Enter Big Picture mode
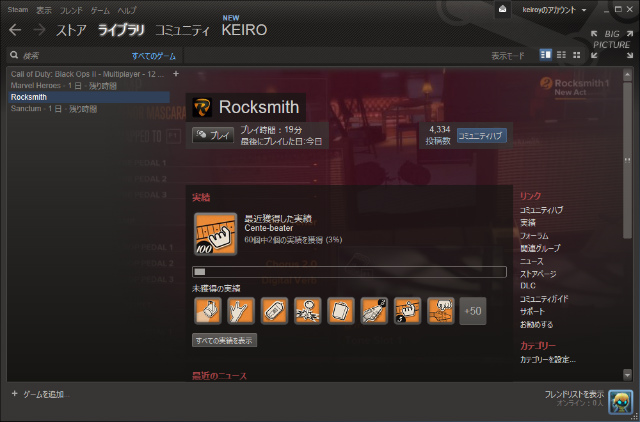This screenshot has width=640, height=422. click(611, 44)
